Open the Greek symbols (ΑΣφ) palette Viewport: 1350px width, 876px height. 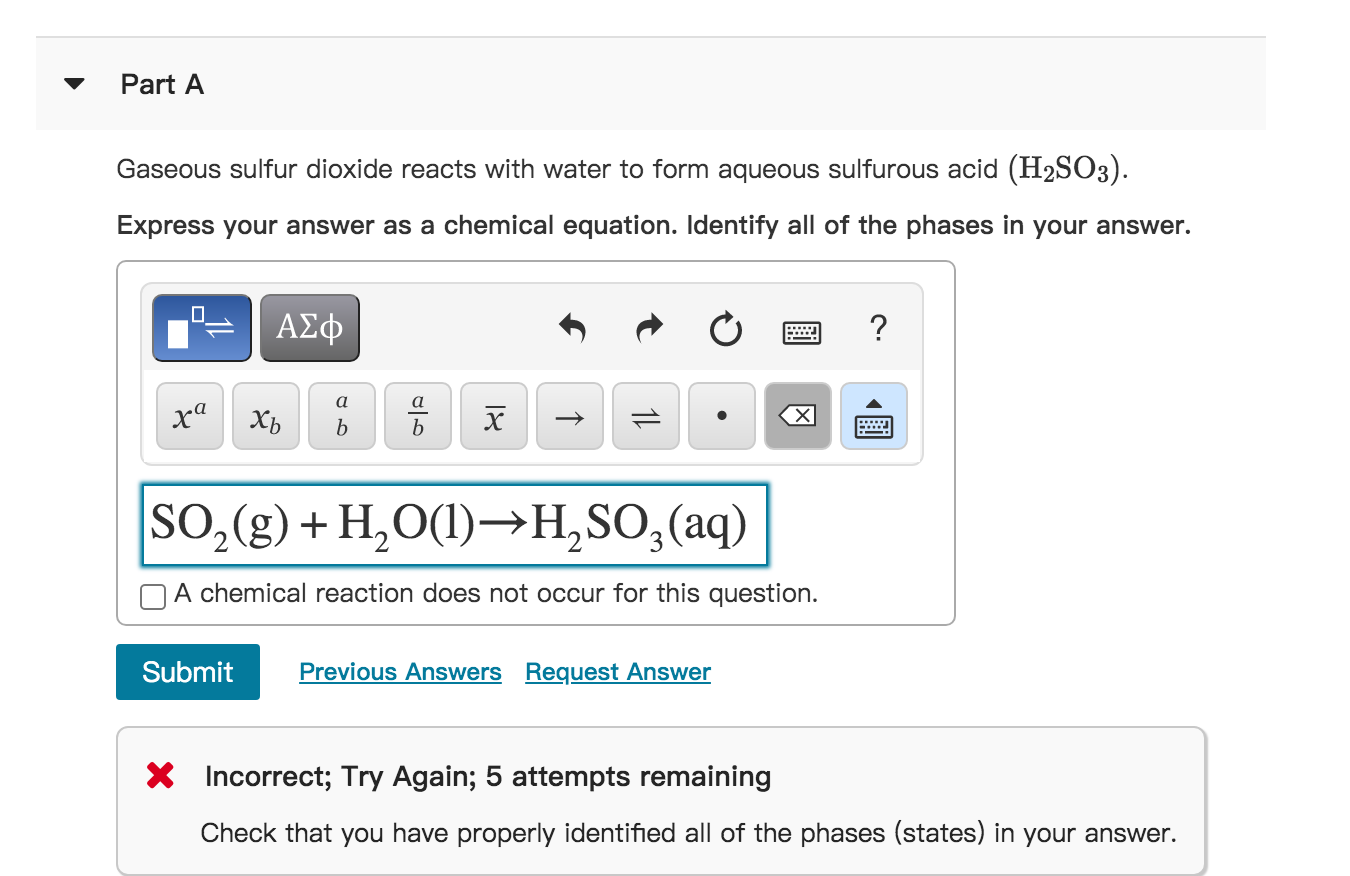pyautogui.click(x=310, y=327)
